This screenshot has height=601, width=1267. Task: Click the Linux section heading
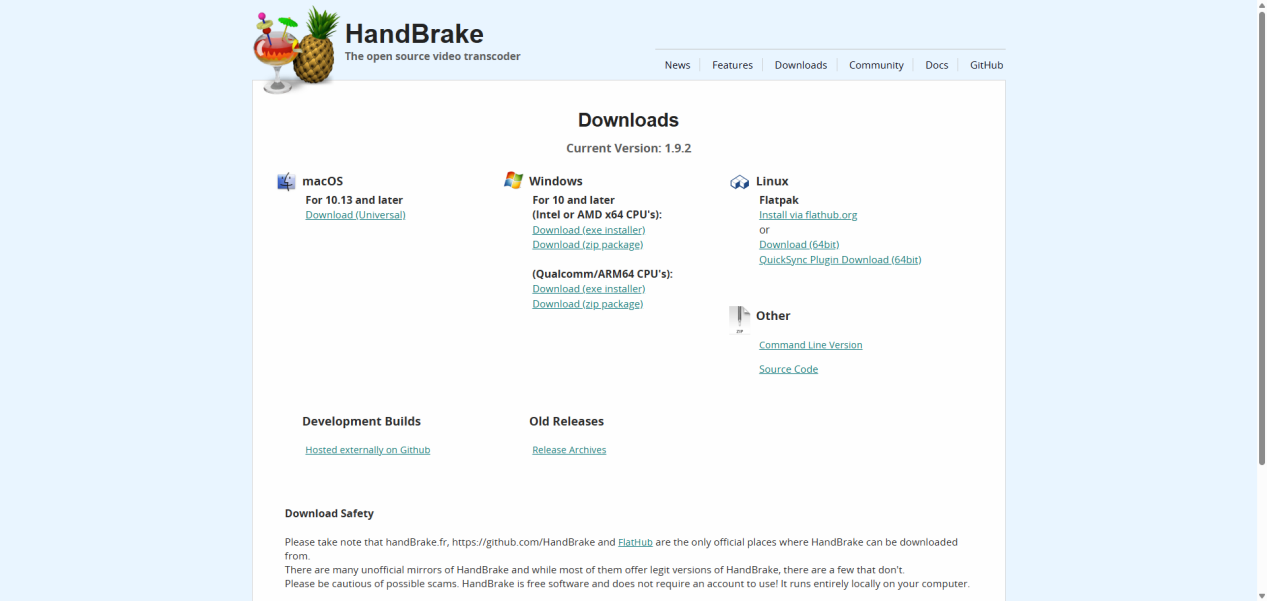(772, 181)
